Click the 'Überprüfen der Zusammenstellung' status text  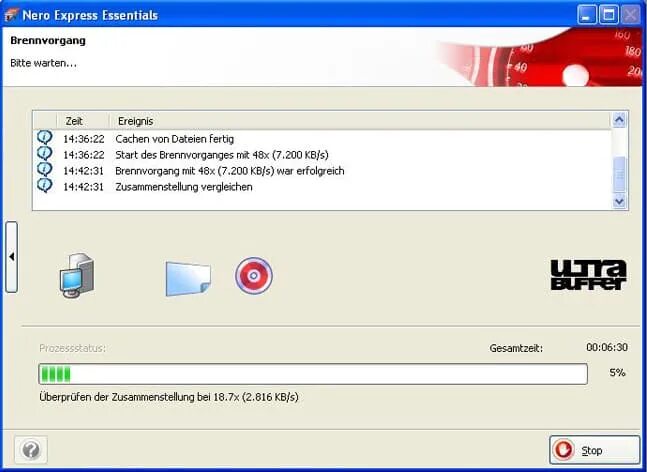169,397
